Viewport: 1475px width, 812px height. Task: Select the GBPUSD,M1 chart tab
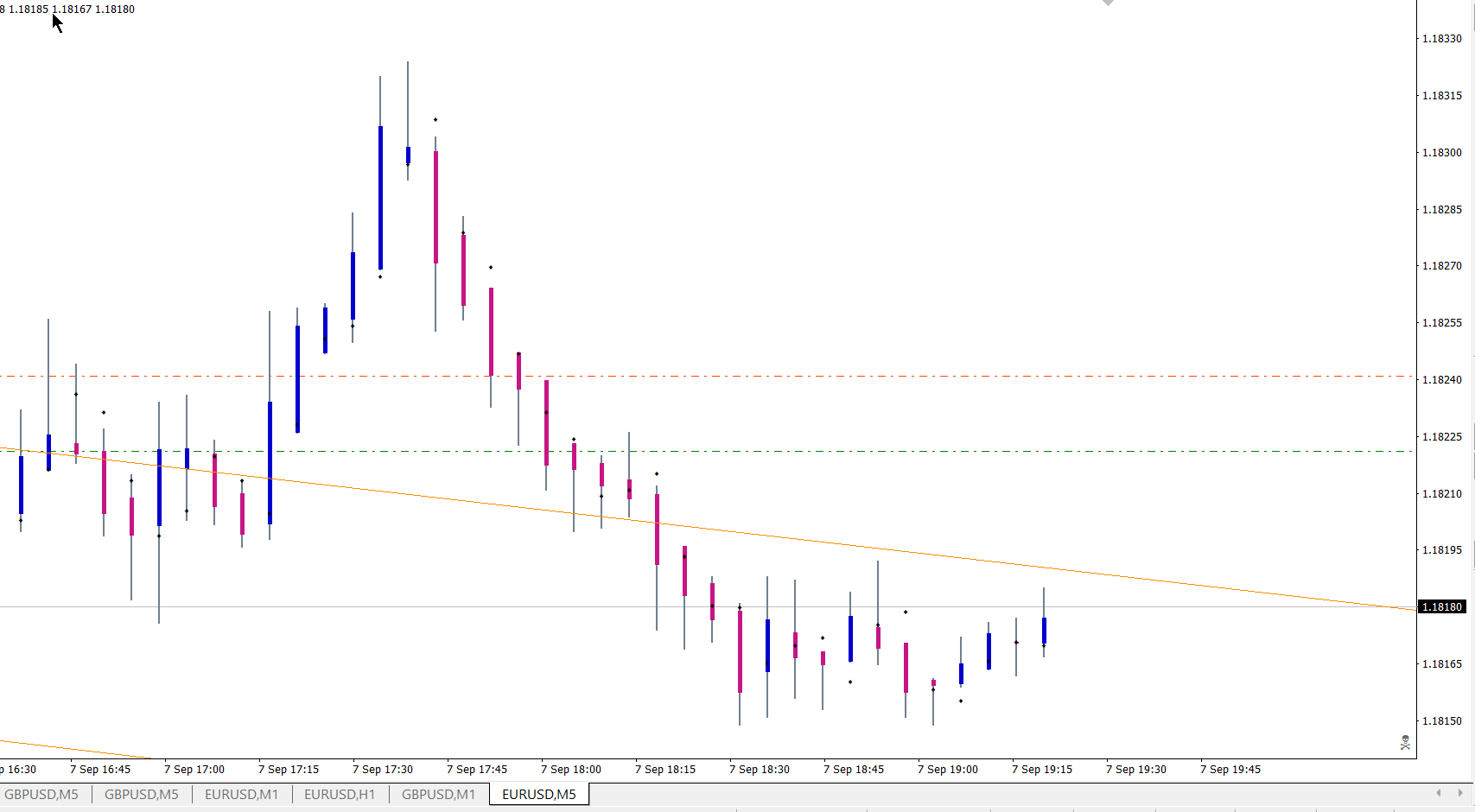tap(438, 794)
